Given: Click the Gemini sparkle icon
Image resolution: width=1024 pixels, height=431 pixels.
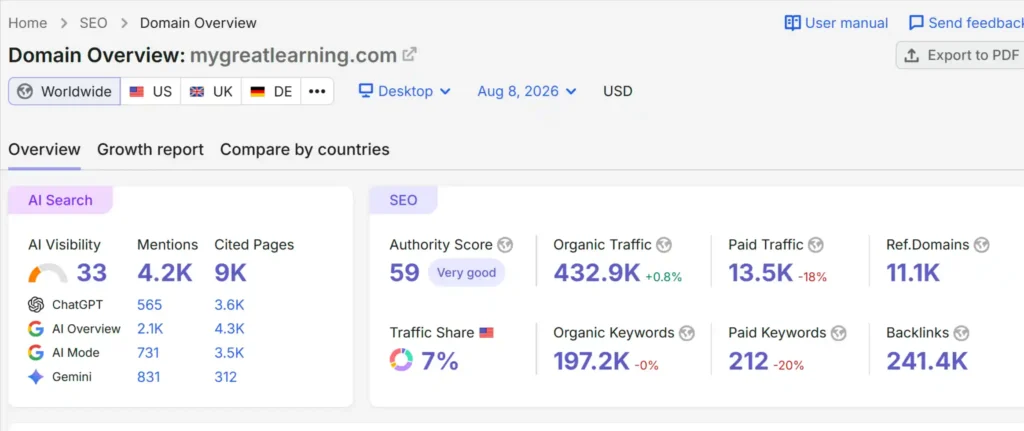Looking at the screenshot, I should (x=36, y=377).
